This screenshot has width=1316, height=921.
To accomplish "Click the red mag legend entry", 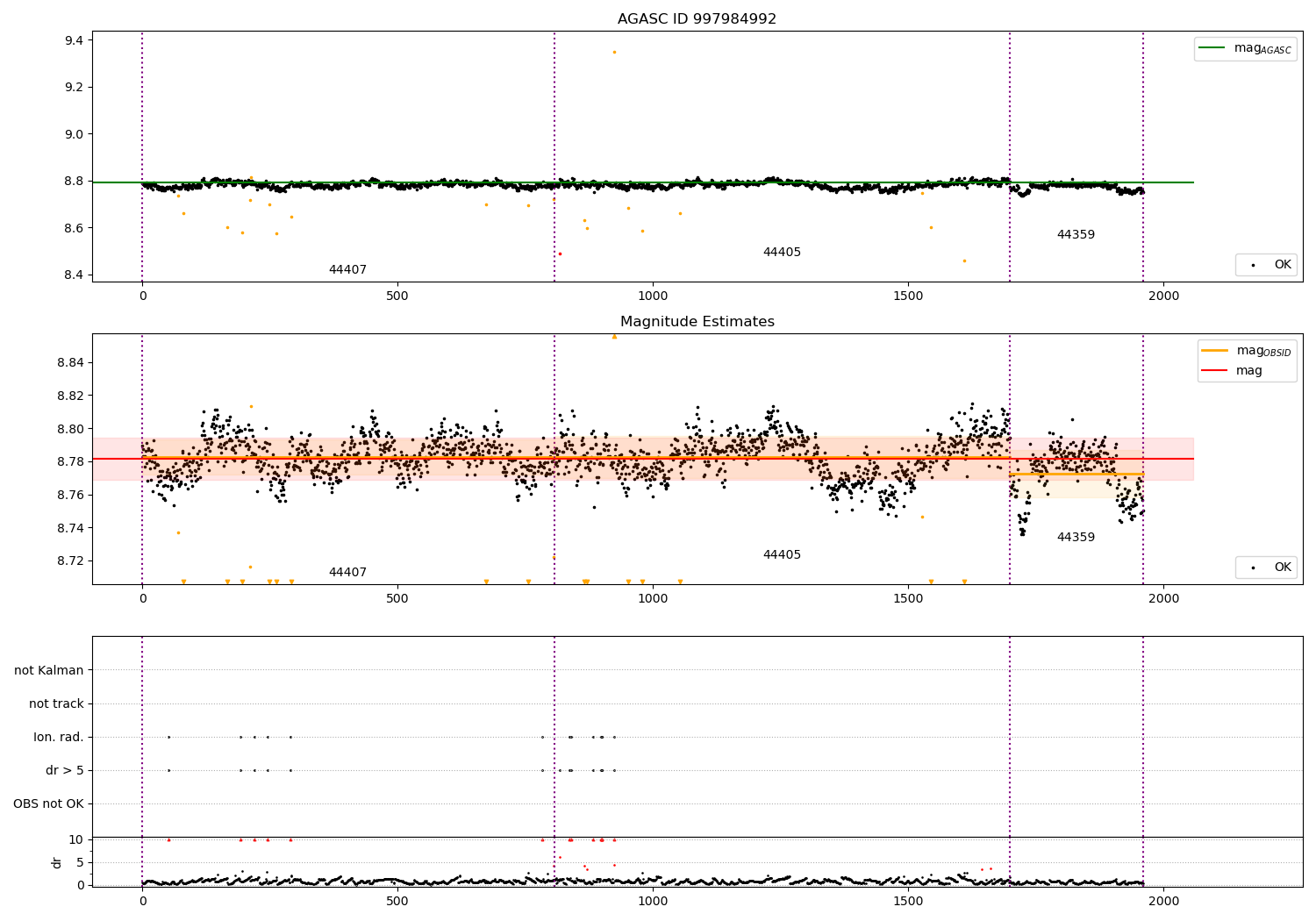I will click(x=1232, y=370).
